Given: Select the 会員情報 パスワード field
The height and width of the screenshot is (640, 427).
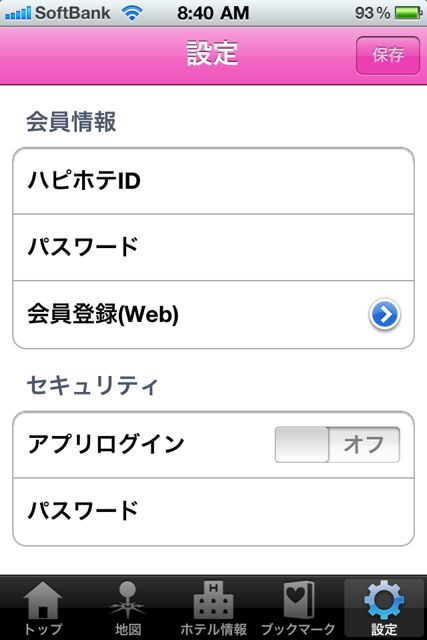Looking at the screenshot, I should coord(214,247).
